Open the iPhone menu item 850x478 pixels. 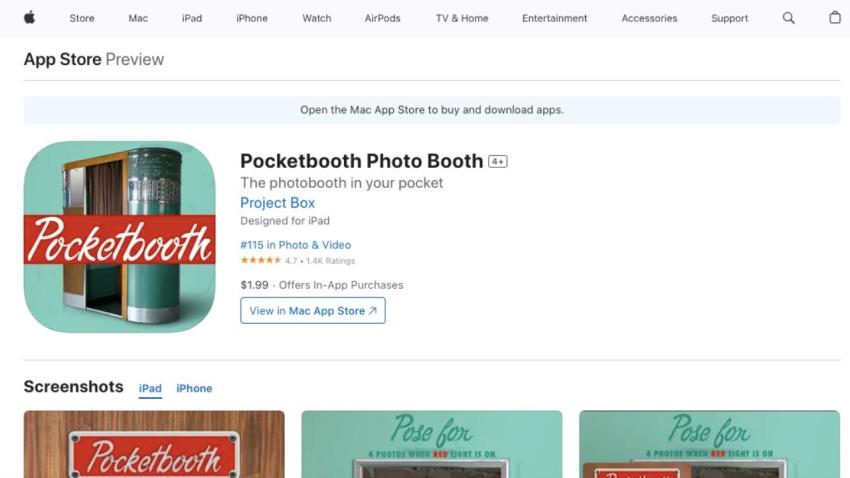pos(252,18)
